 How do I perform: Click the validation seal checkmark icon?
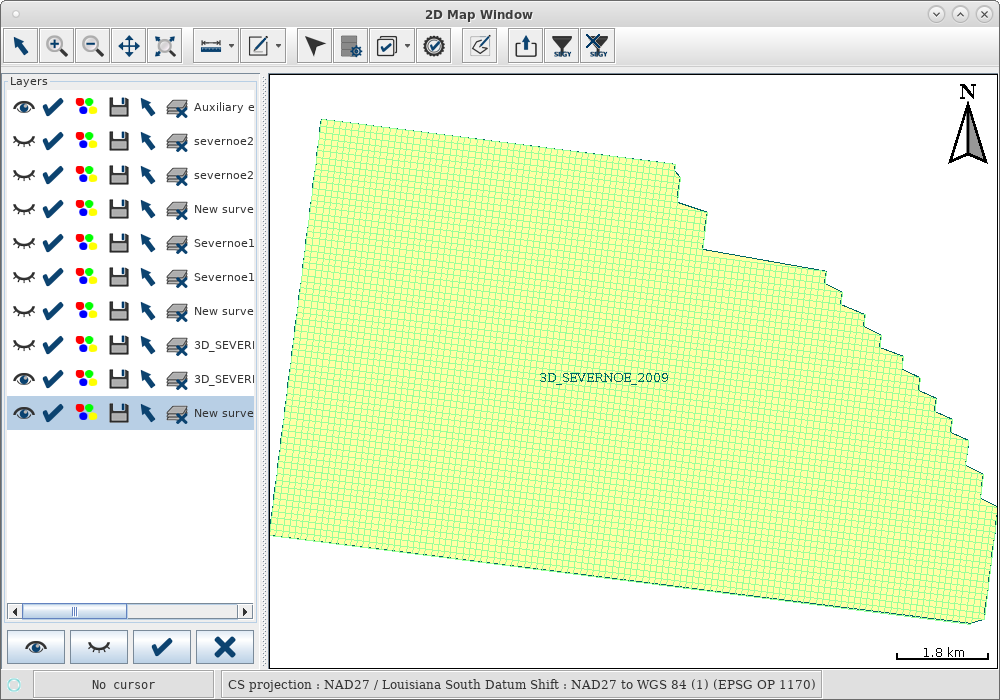(434, 46)
